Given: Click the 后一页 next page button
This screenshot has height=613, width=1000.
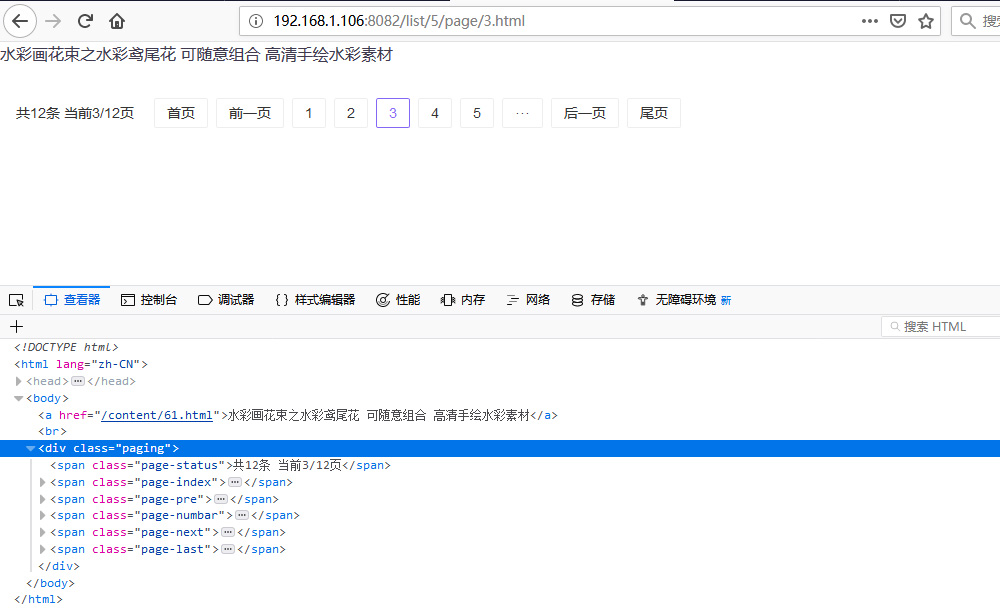Looking at the screenshot, I should [584, 113].
